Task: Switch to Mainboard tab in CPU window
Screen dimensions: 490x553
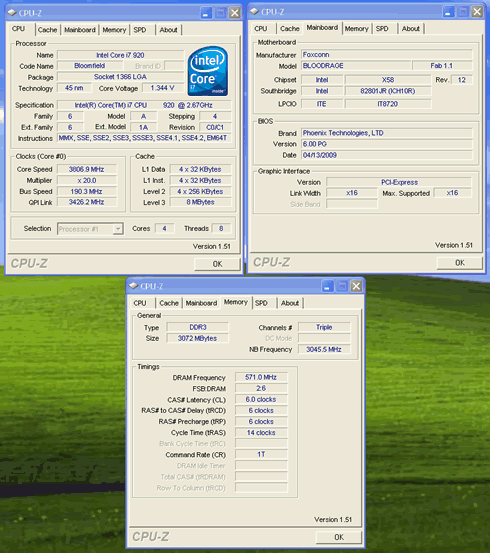Action: pyautogui.click(x=80, y=30)
